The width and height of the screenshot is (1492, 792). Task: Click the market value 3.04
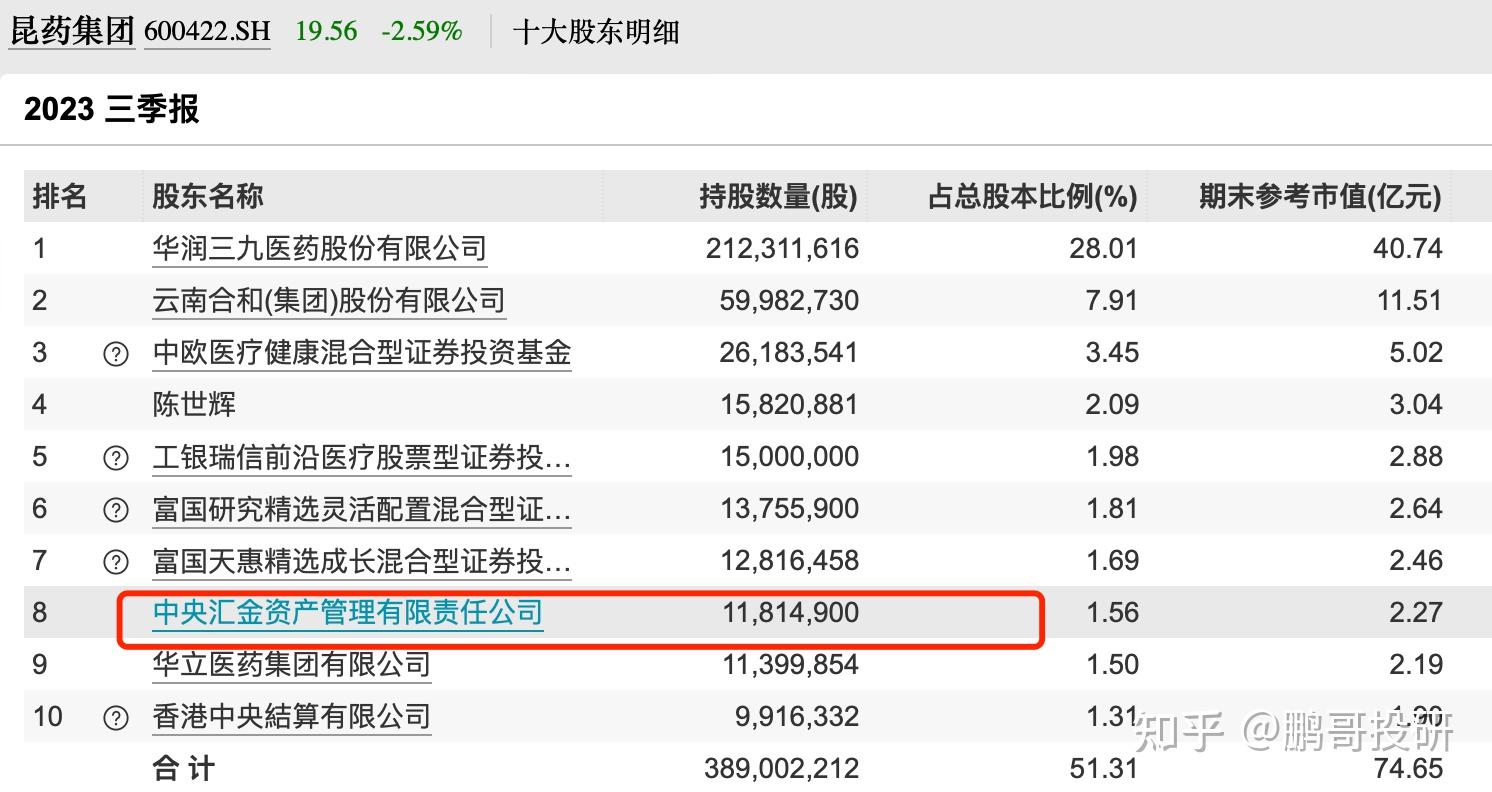pyautogui.click(x=1415, y=404)
